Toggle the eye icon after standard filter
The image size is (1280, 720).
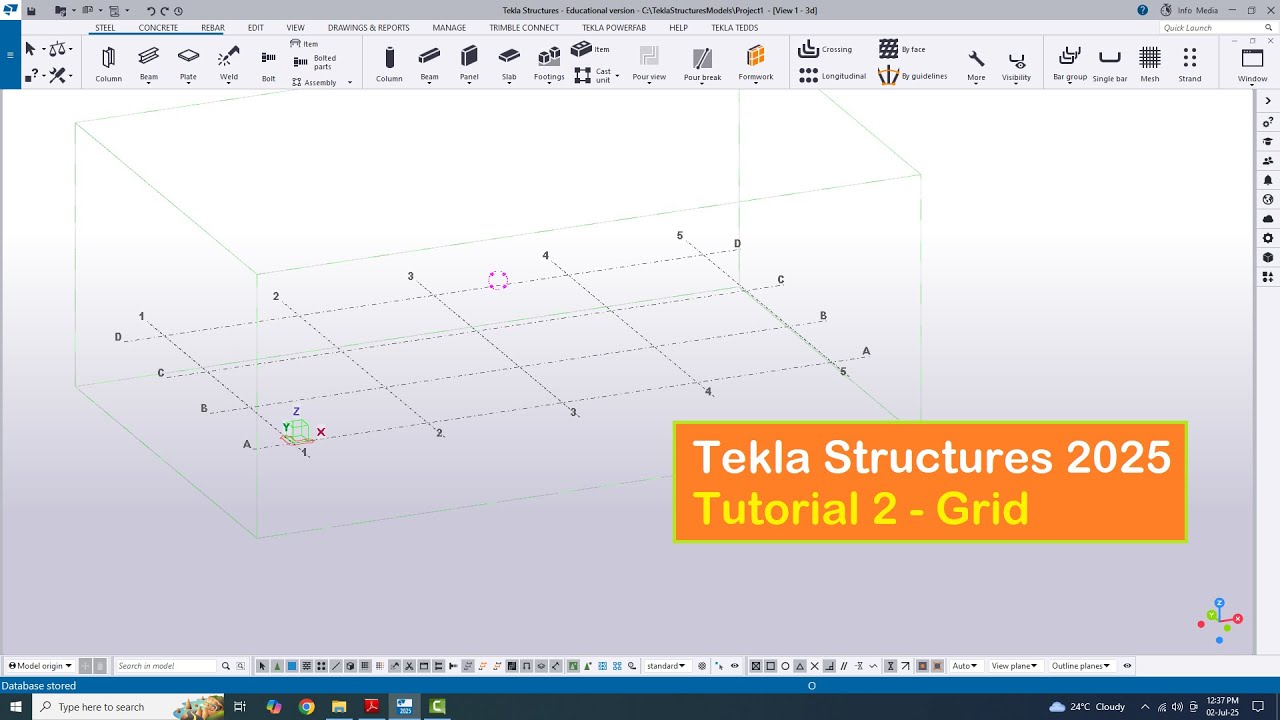point(735,666)
